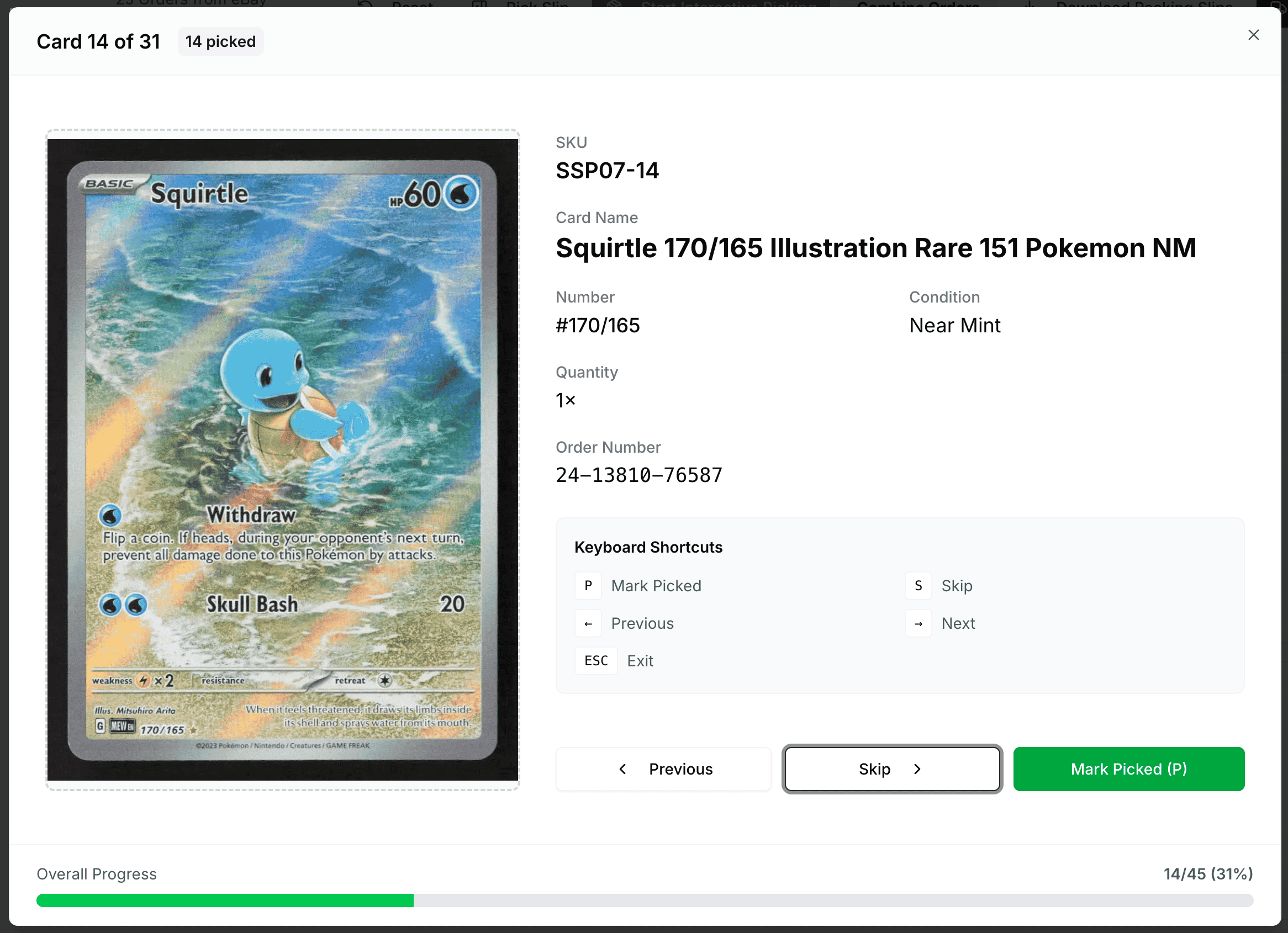Viewport: 1288px width, 933px height.
Task: Click the left arrow shortcut badge for Previous
Action: (588, 623)
